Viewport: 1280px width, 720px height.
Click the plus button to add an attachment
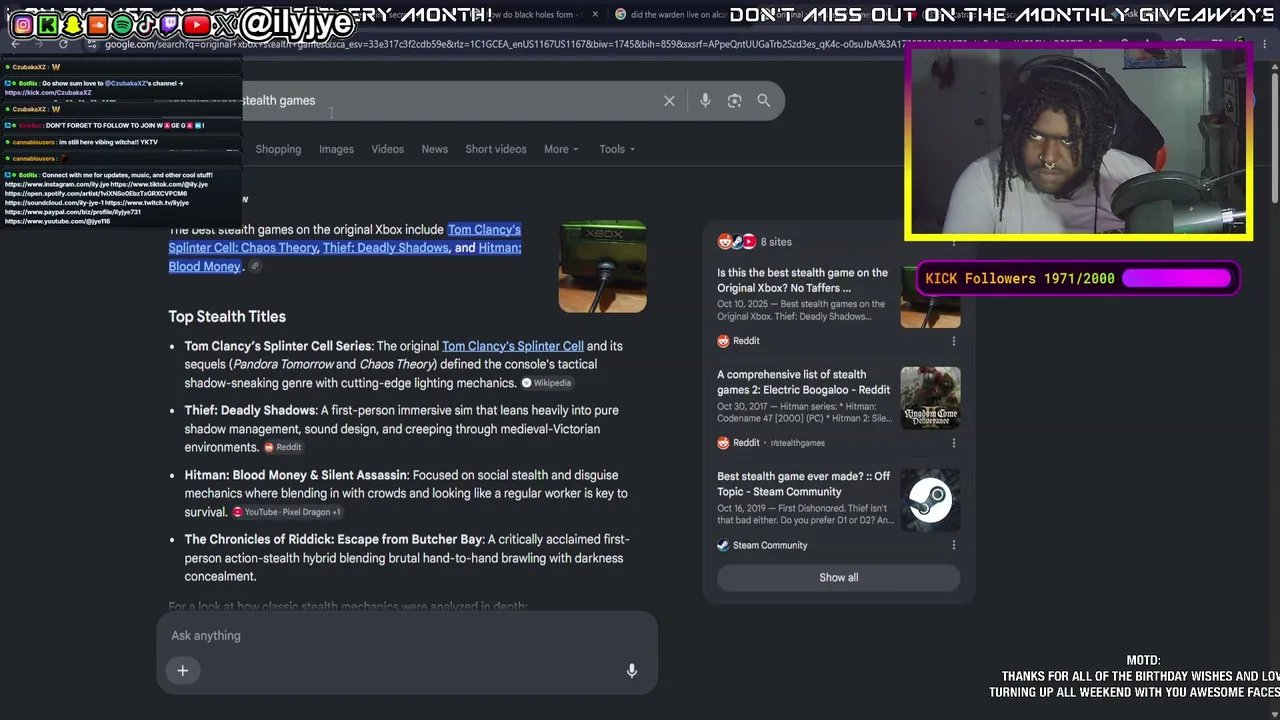tap(183, 671)
